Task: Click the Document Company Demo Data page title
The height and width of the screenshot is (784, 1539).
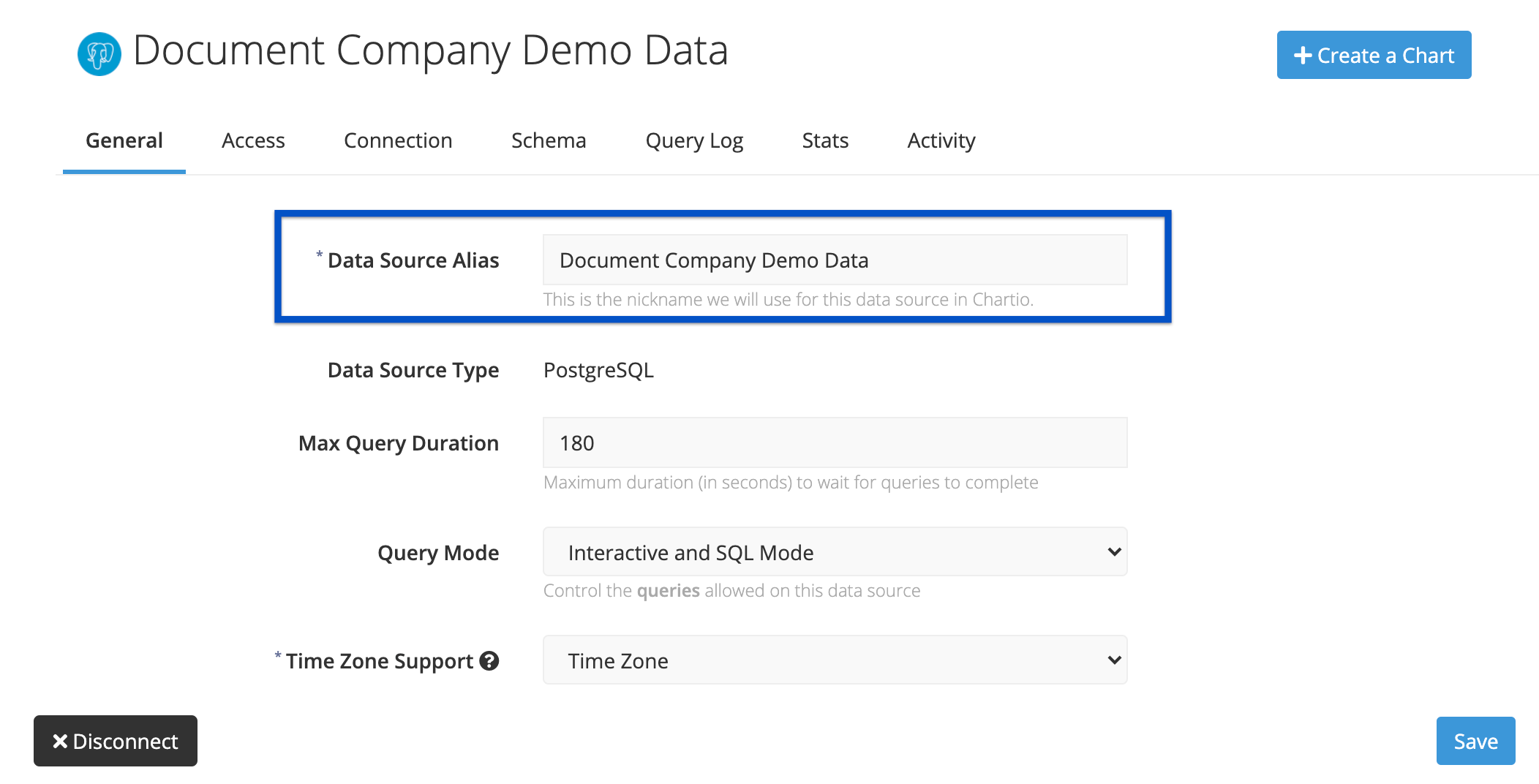Action: [430, 51]
